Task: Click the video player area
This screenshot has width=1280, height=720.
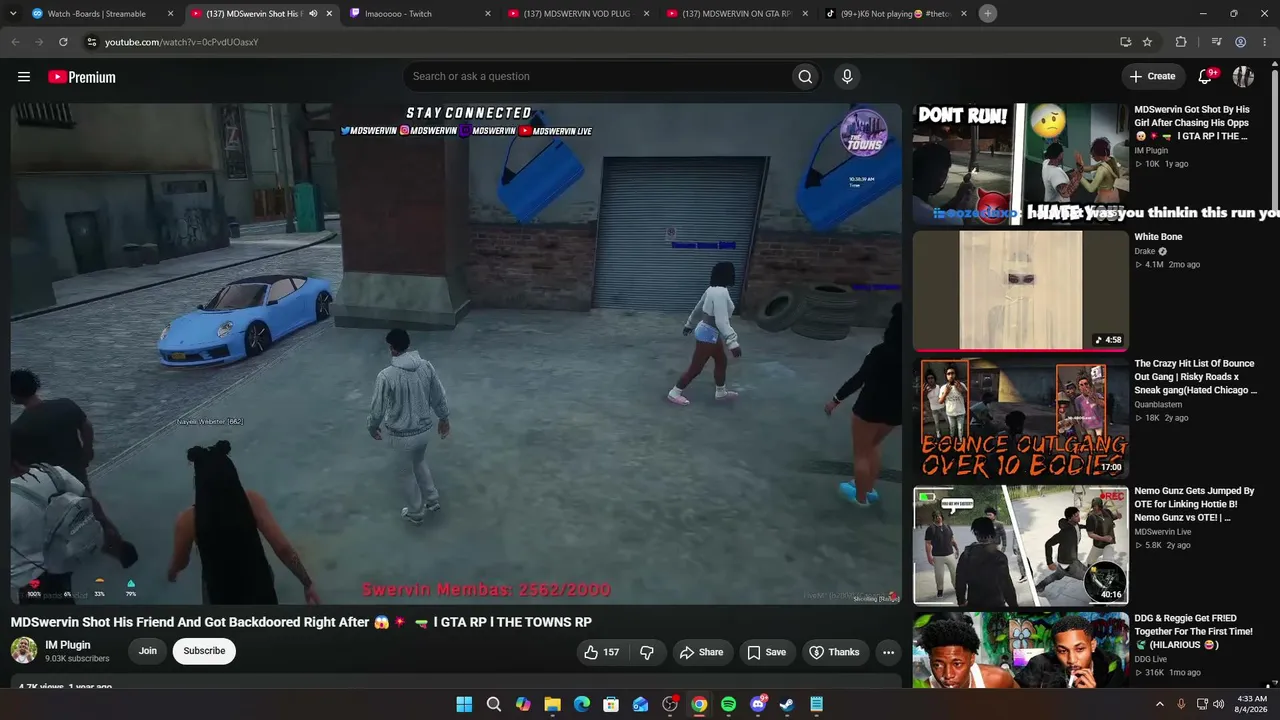Action: point(456,354)
